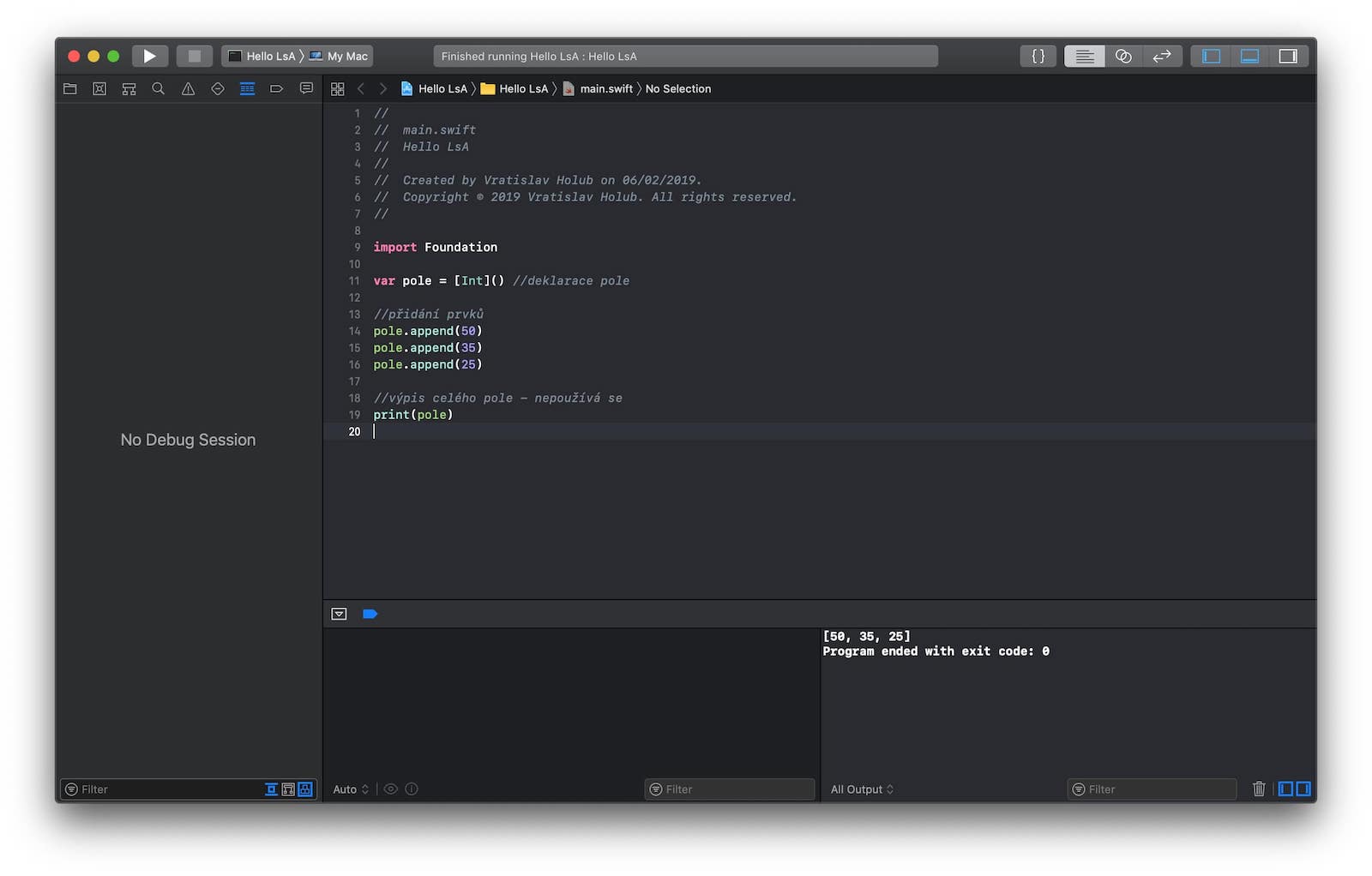Open the Library curly braces button

[1038, 56]
